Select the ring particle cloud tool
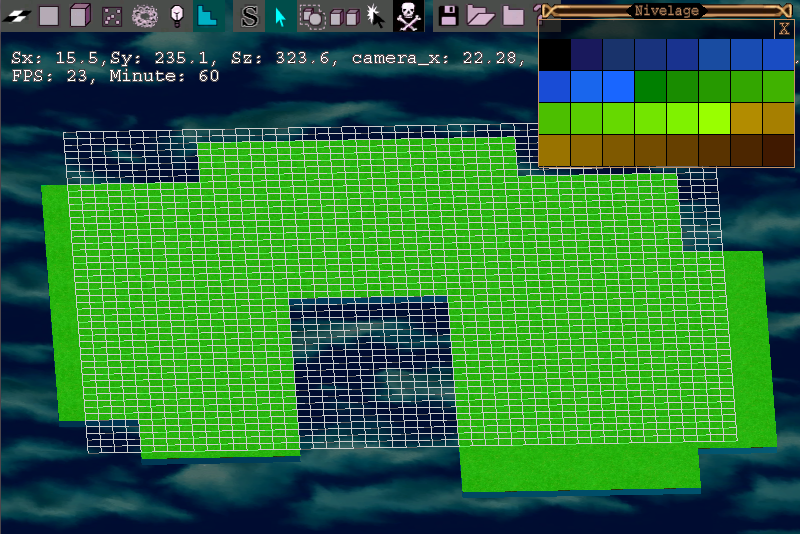 pyautogui.click(x=145, y=16)
